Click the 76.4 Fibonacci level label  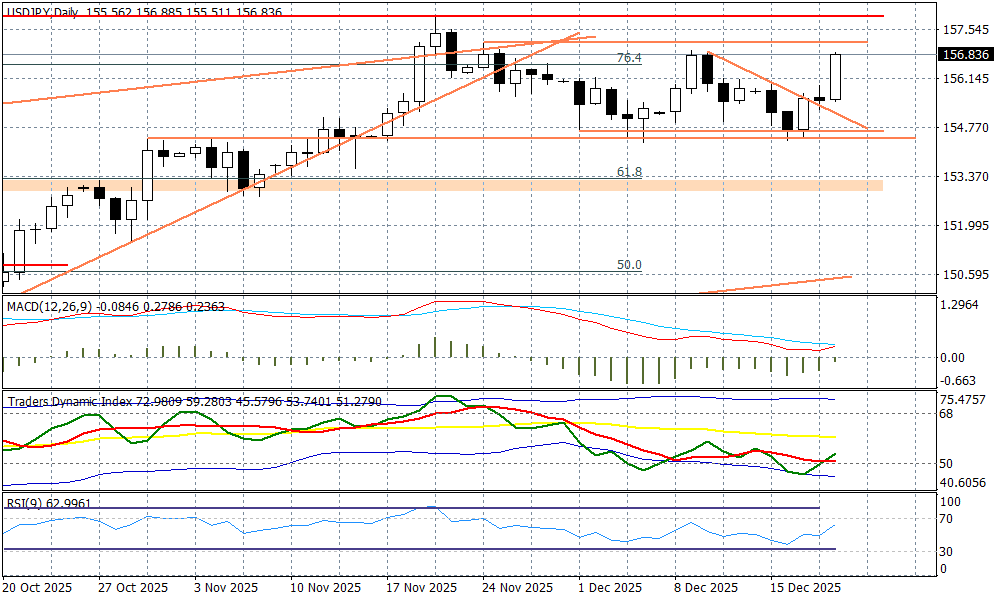[628, 59]
